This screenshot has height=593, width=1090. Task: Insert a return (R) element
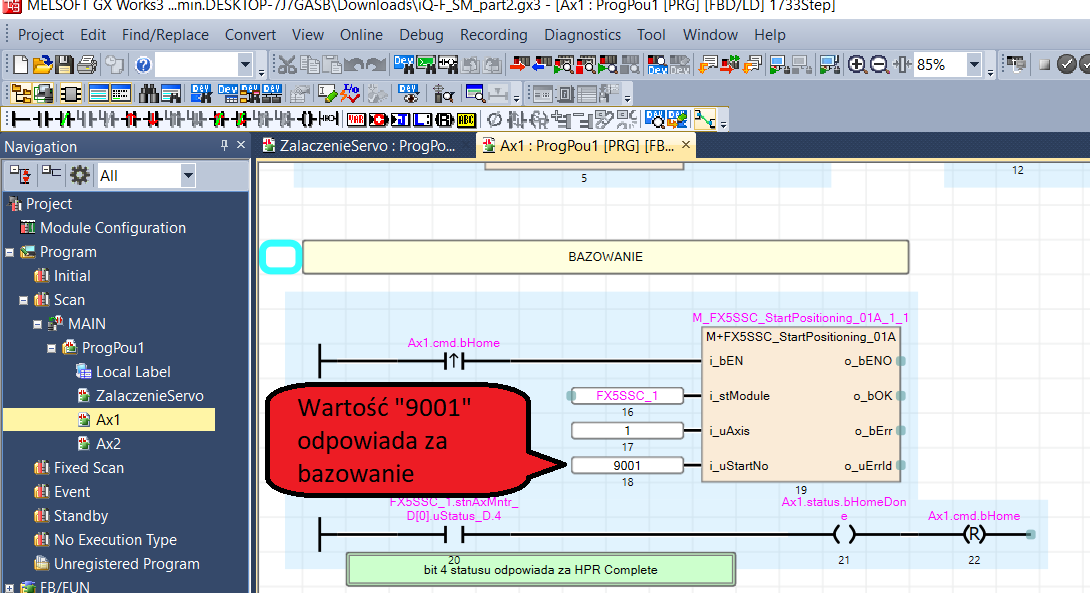click(x=445, y=120)
